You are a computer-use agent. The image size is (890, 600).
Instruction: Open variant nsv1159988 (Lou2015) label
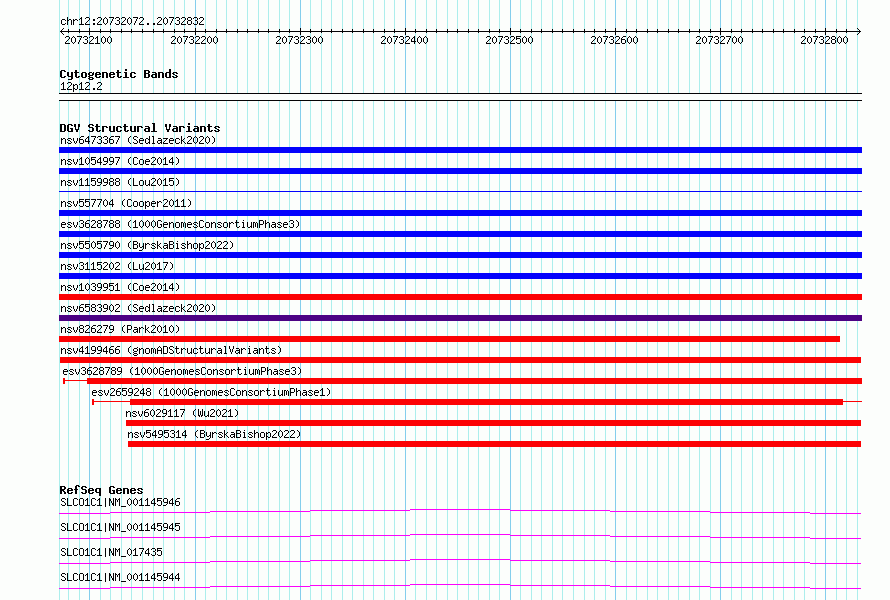pos(120,182)
